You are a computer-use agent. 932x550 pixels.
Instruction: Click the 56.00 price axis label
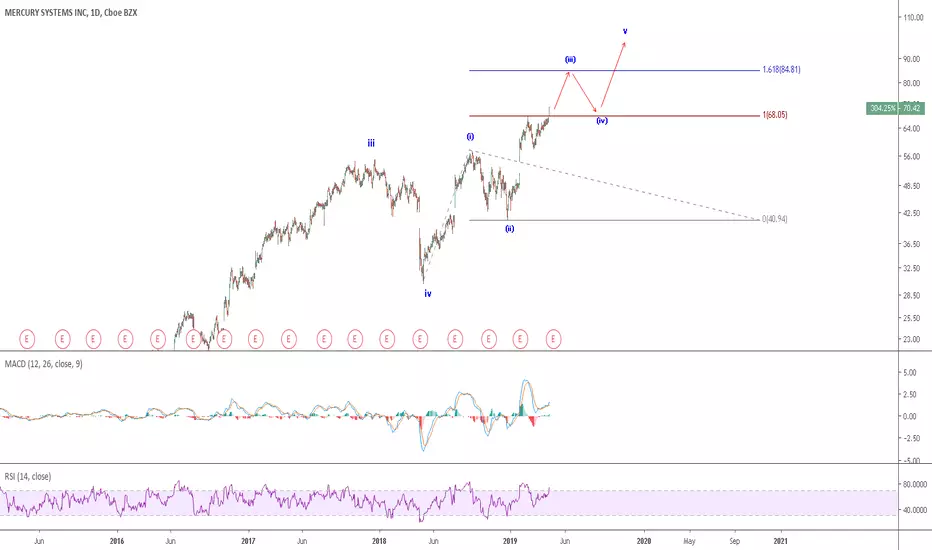[911, 157]
